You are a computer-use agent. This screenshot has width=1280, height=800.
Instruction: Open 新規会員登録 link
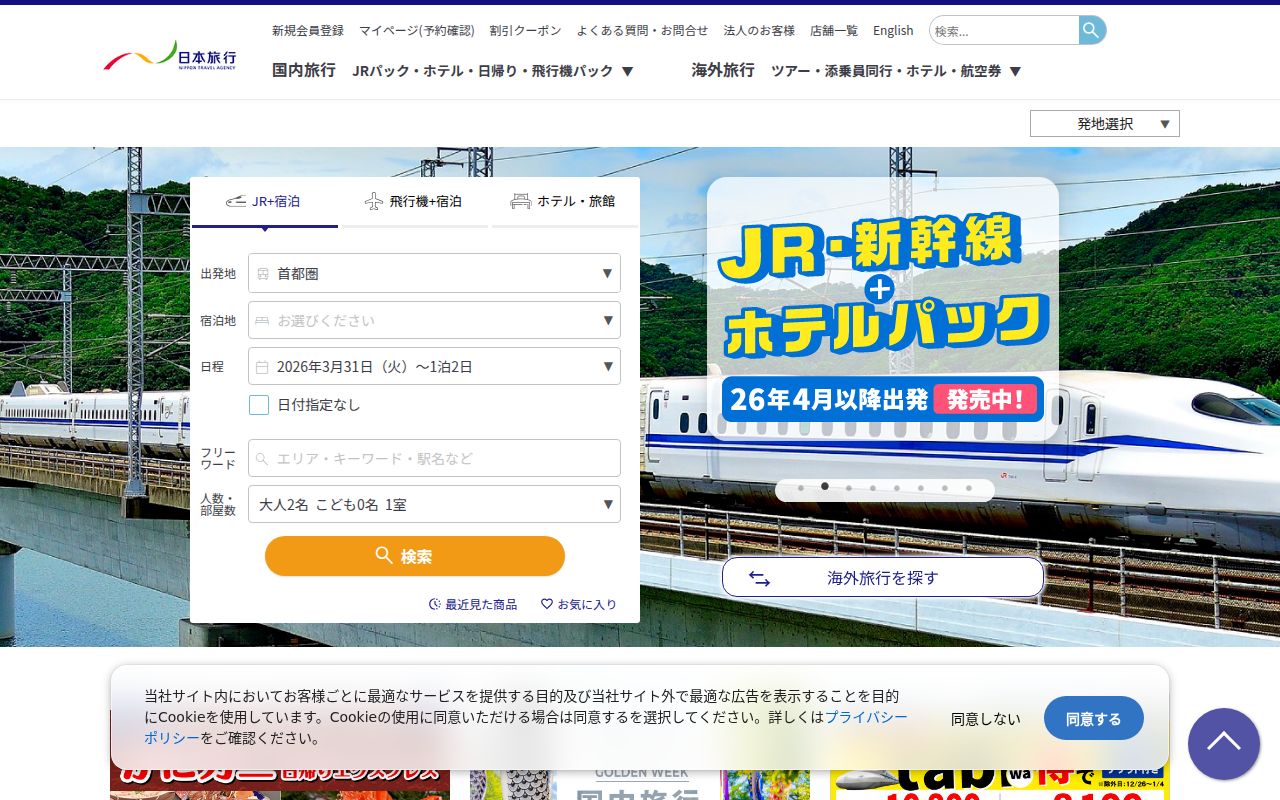[308, 31]
